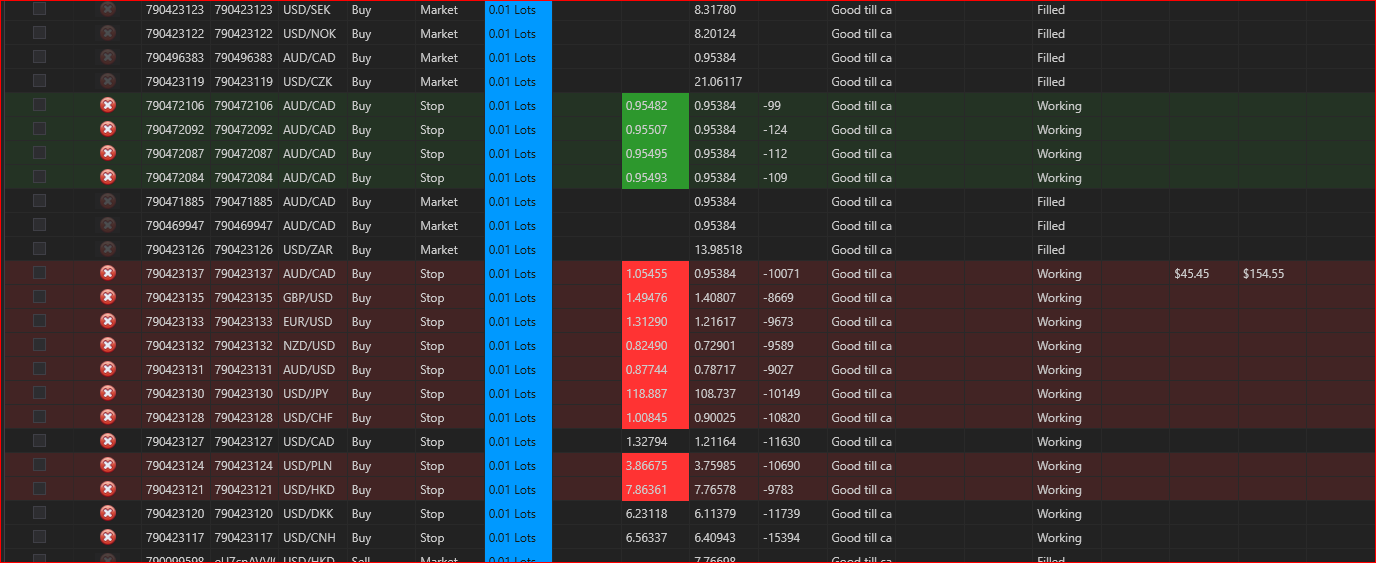Viewport: 1376px width, 563px height.
Task: Click the green 0.95507 stop price cell
Action: click(655, 129)
